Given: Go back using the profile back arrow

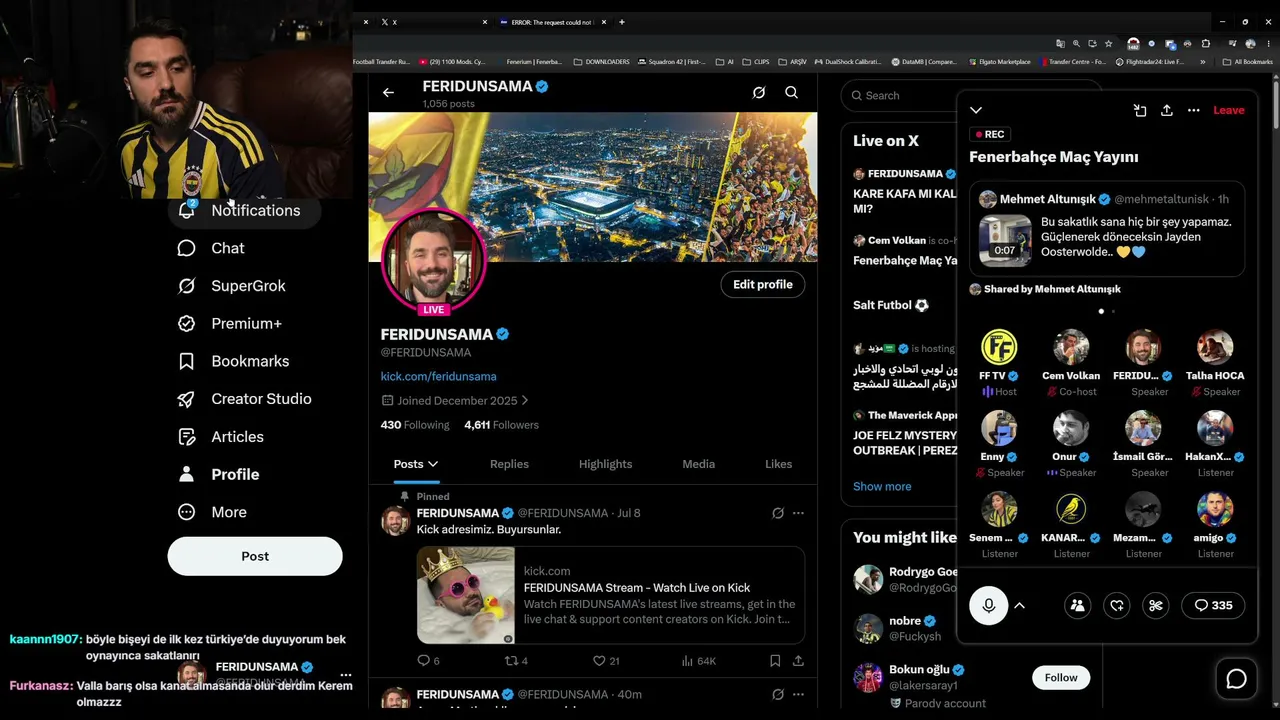Looking at the screenshot, I should [x=388, y=93].
